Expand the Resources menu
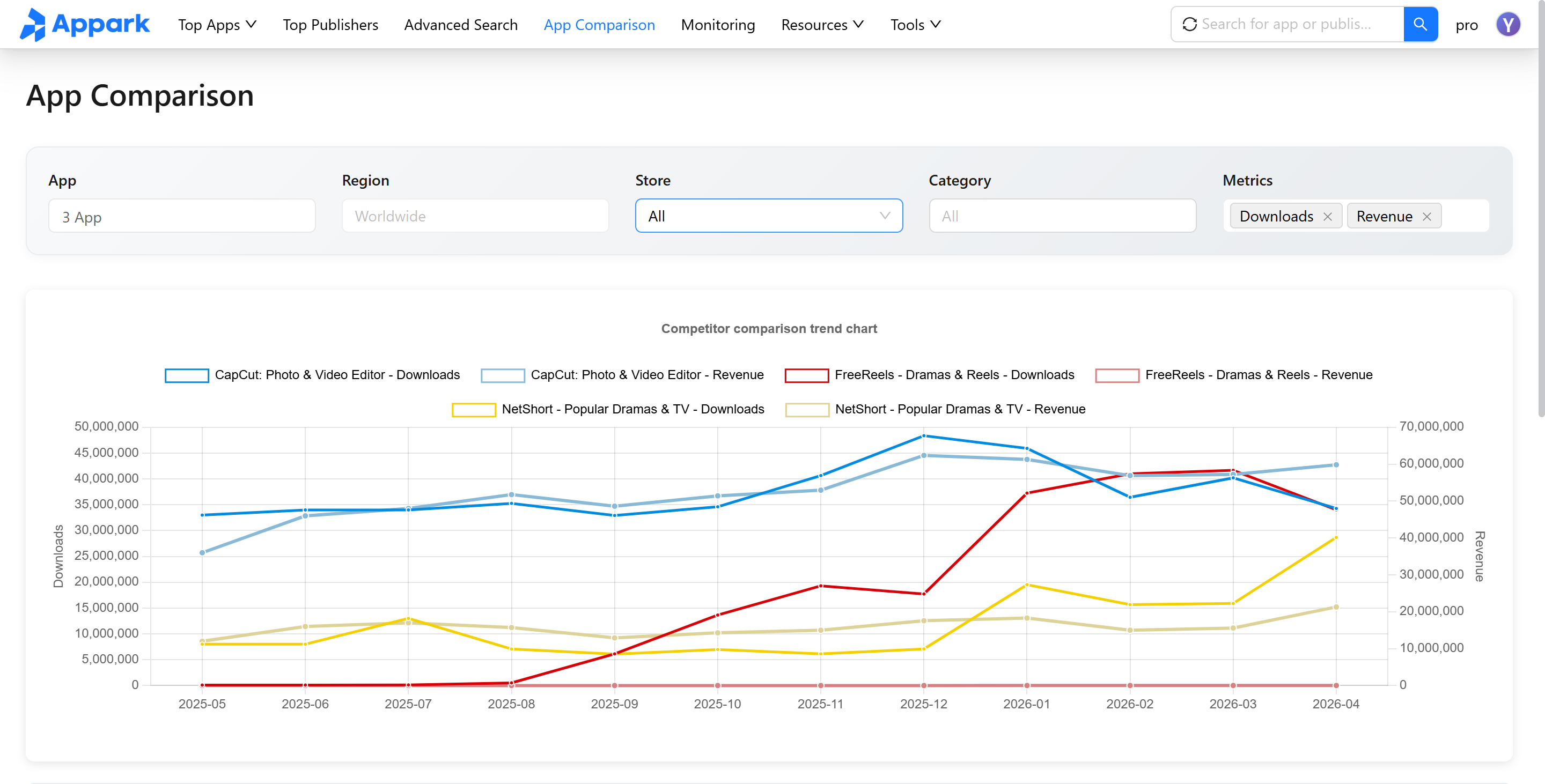Image resolution: width=1545 pixels, height=784 pixels. point(822,25)
